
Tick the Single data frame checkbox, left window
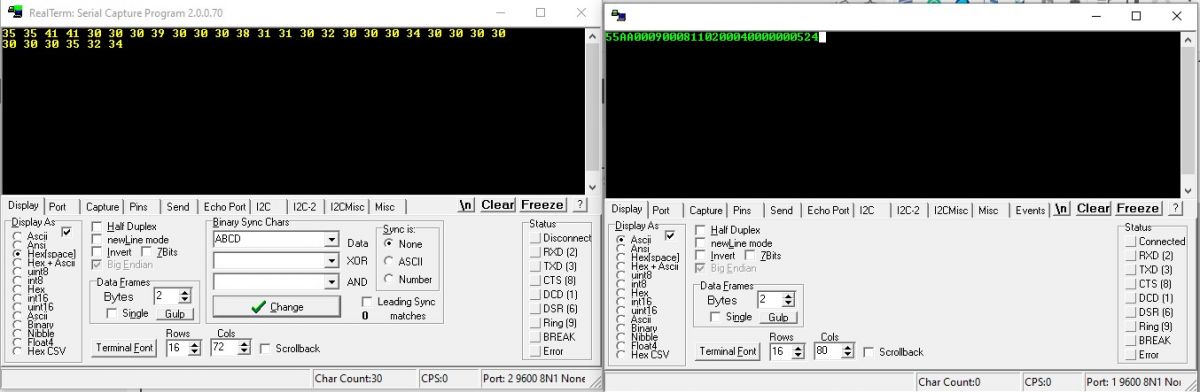coord(127,313)
